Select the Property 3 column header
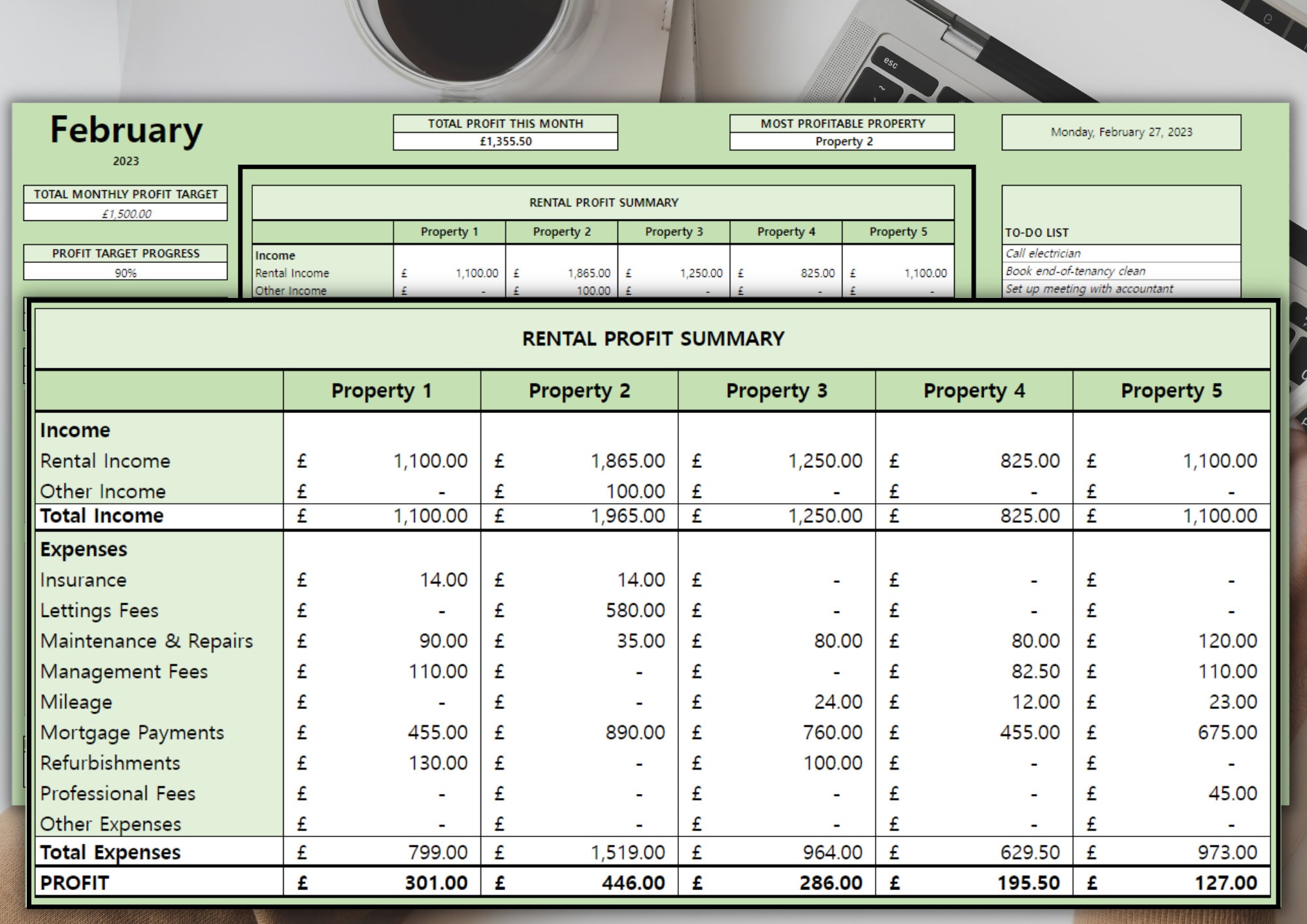 776,389
